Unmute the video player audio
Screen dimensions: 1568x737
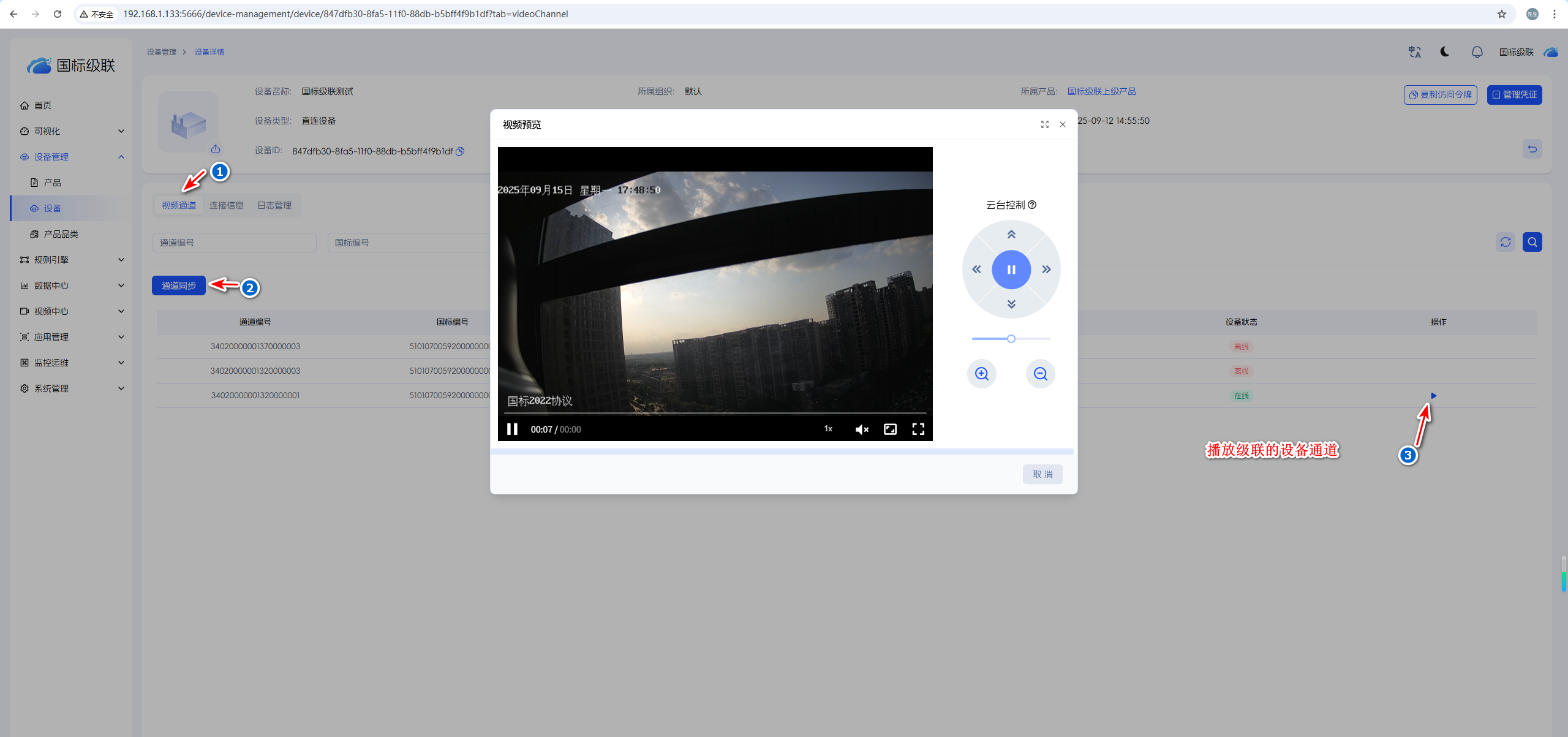(862, 429)
